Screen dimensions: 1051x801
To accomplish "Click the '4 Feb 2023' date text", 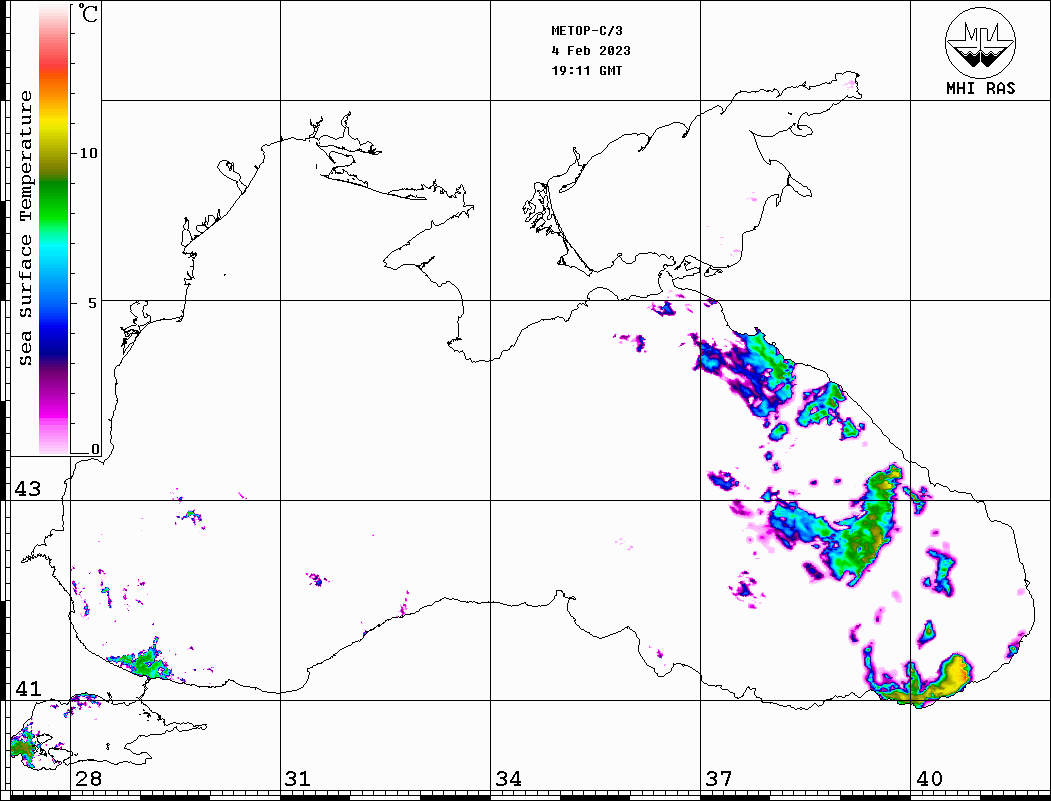I will click(x=591, y=51).
